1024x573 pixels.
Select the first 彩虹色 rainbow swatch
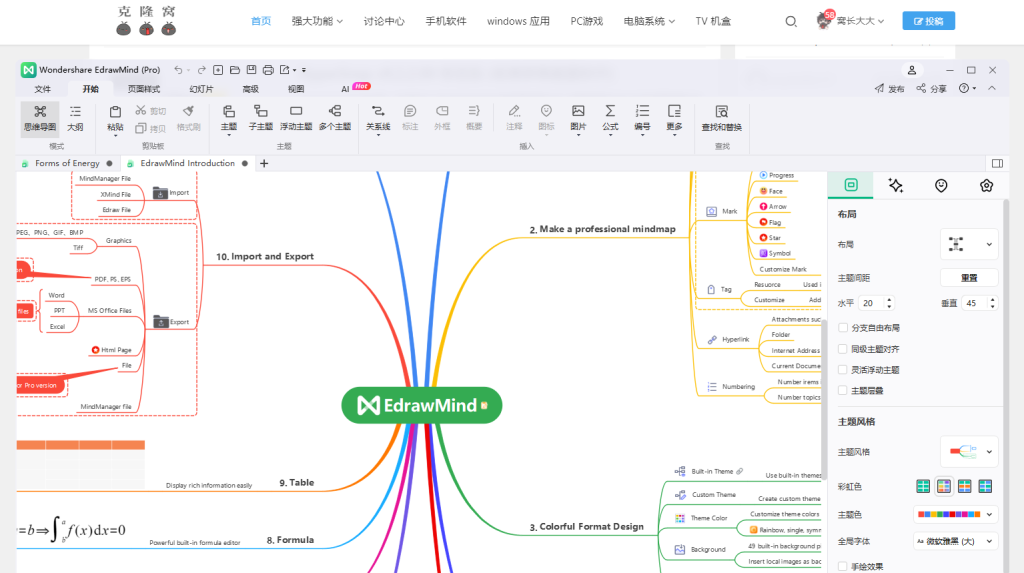click(x=923, y=486)
